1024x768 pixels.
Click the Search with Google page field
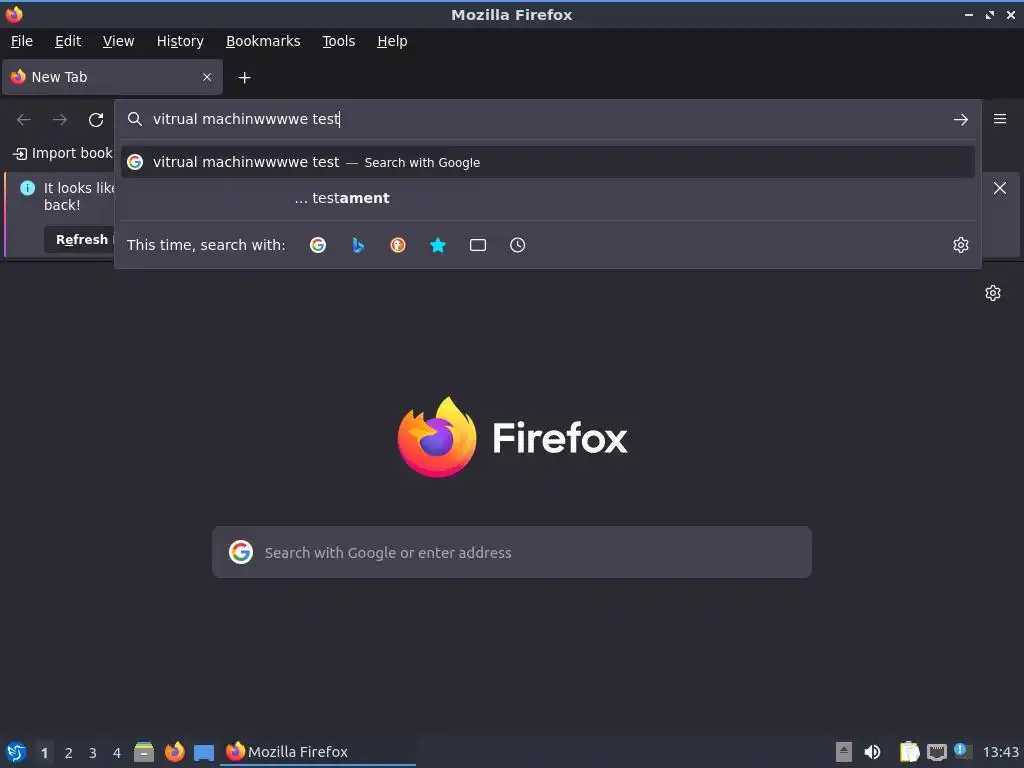click(512, 552)
